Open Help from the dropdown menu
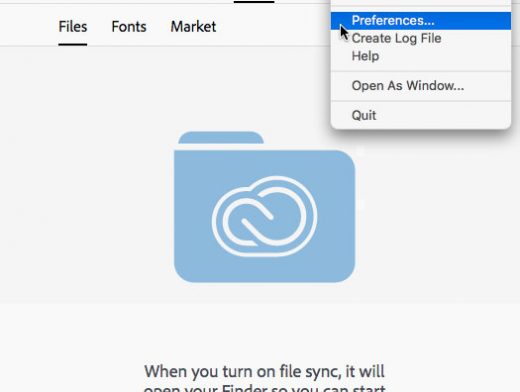520x392 pixels. [x=421, y=56]
